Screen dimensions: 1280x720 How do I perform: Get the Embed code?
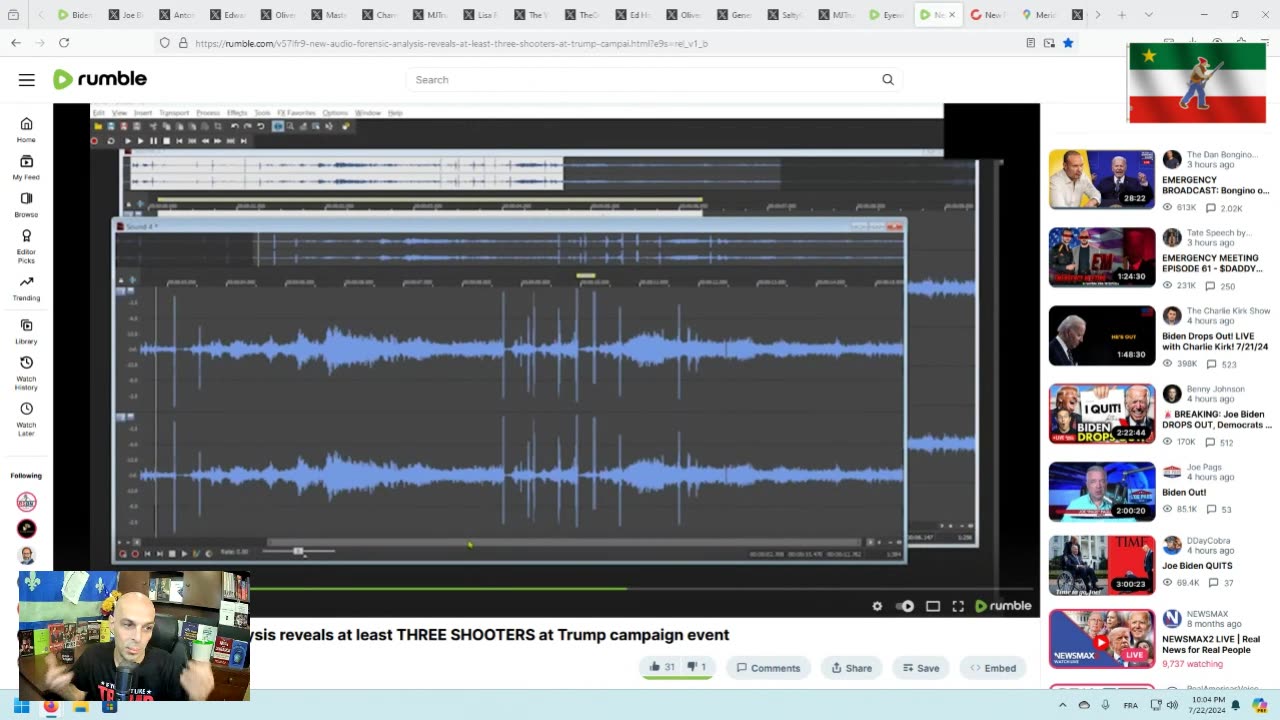993,668
